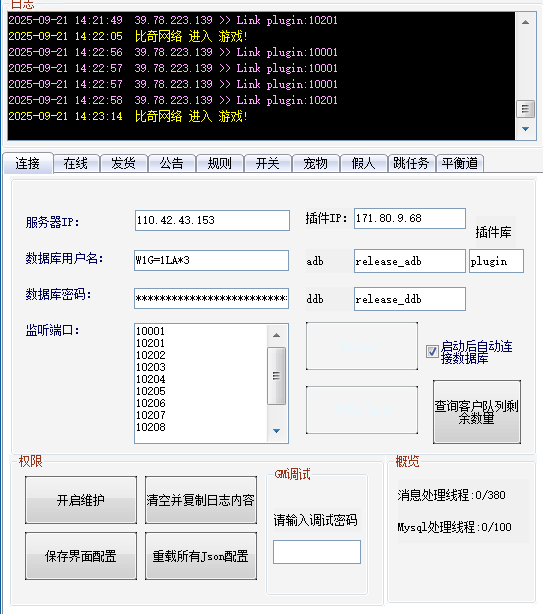The height and width of the screenshot is (614, 543).
Task: Select port 10202 in the list
Action: click(150, 355)
